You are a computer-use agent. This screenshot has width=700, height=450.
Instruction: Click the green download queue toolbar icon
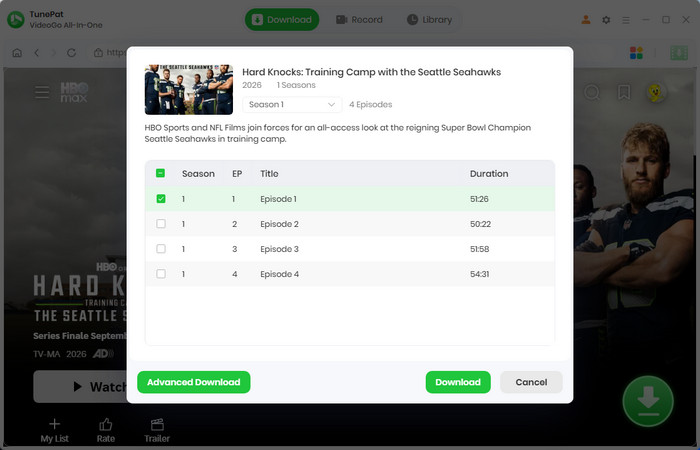tap(679, 53)
